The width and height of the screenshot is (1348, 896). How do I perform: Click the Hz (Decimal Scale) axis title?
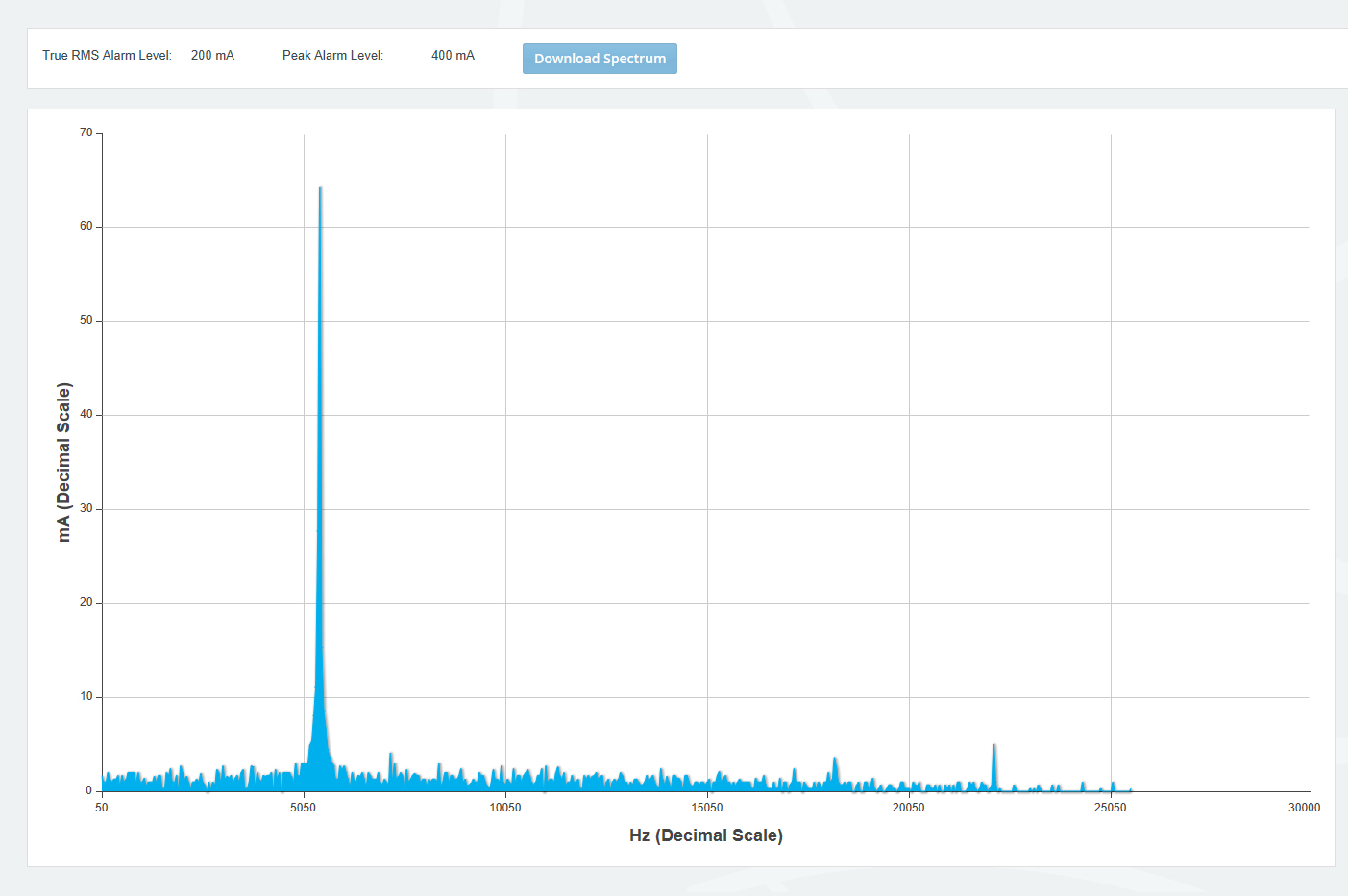click(705, 835)
